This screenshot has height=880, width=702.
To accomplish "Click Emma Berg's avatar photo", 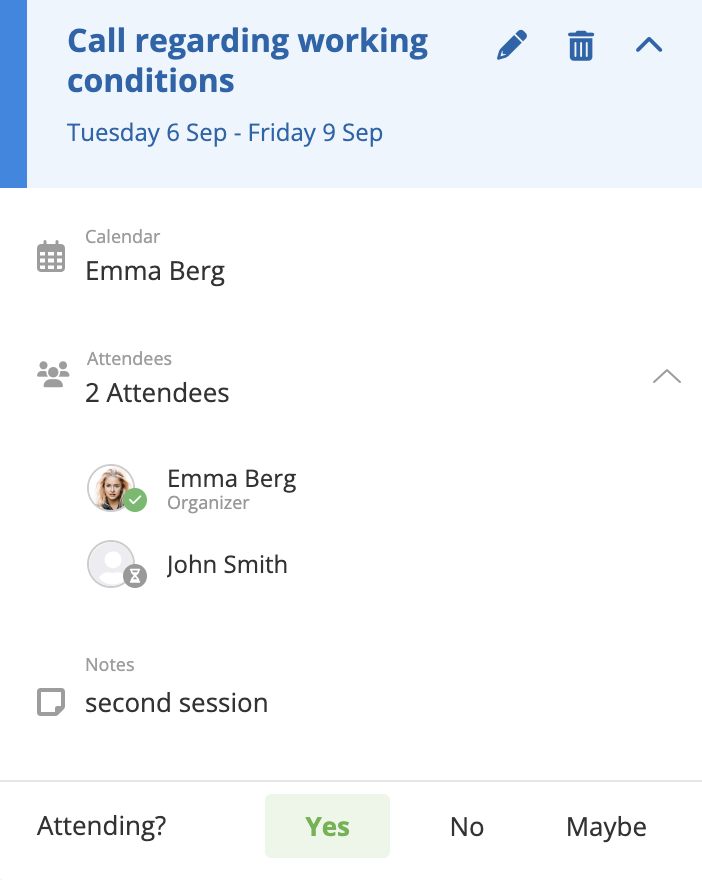I will (x=110, y=487).
